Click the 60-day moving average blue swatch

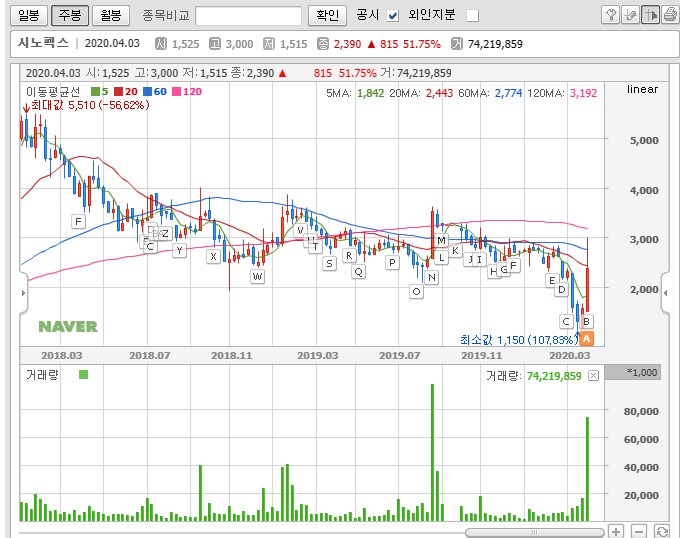coord(147,91)
